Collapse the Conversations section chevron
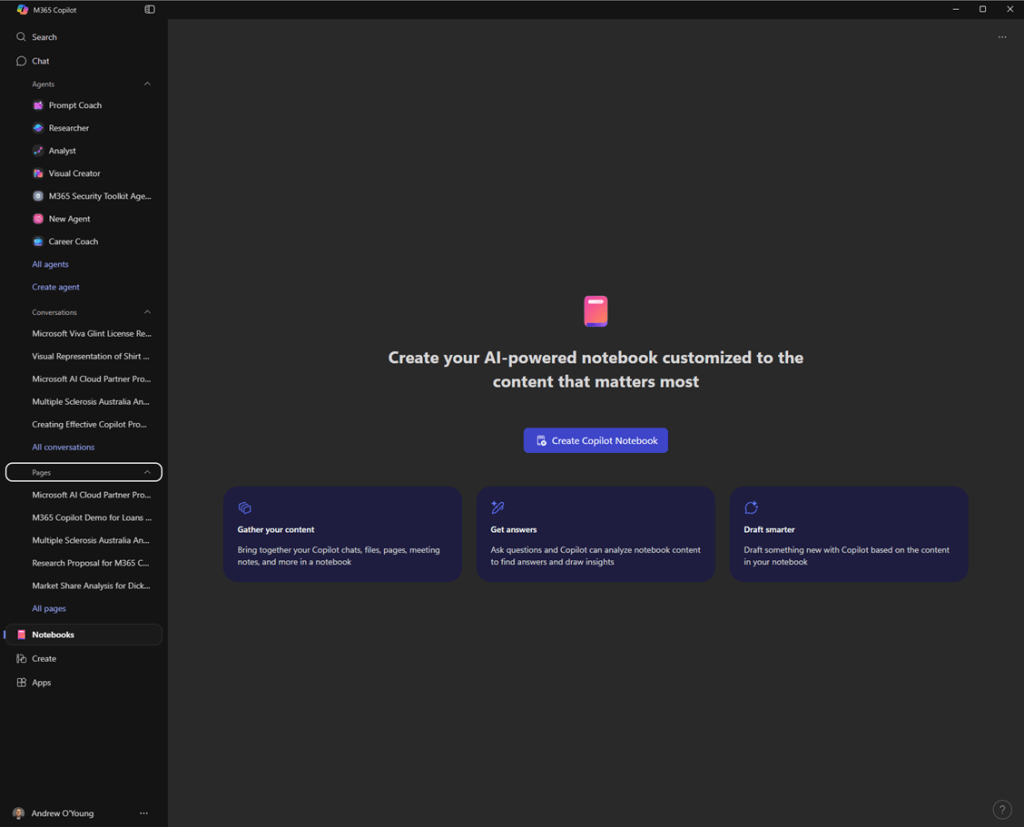 coord(148,312)
